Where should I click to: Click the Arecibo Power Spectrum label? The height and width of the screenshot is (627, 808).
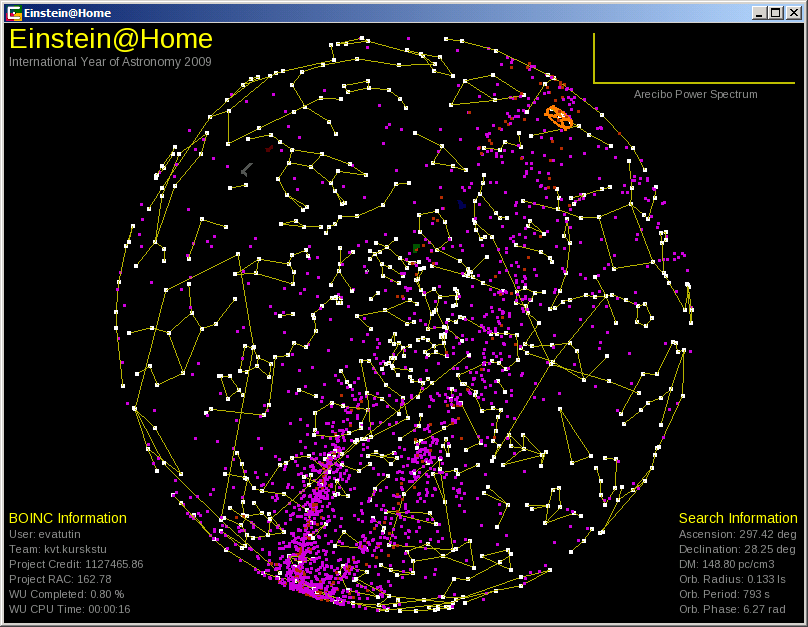(x=695, y=94)
